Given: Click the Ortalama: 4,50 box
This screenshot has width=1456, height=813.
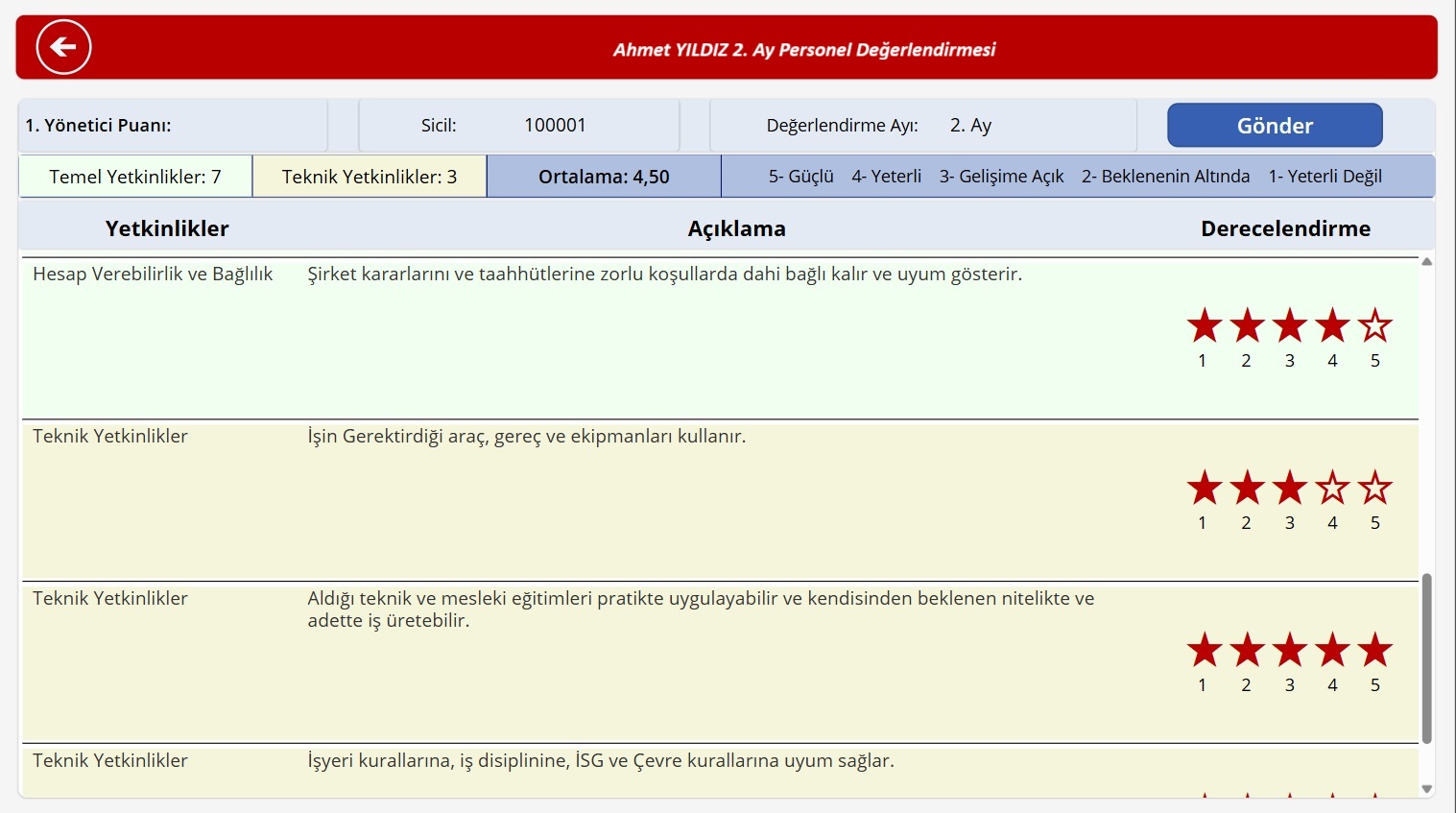Looking at the screenshot, I should 604,177.
